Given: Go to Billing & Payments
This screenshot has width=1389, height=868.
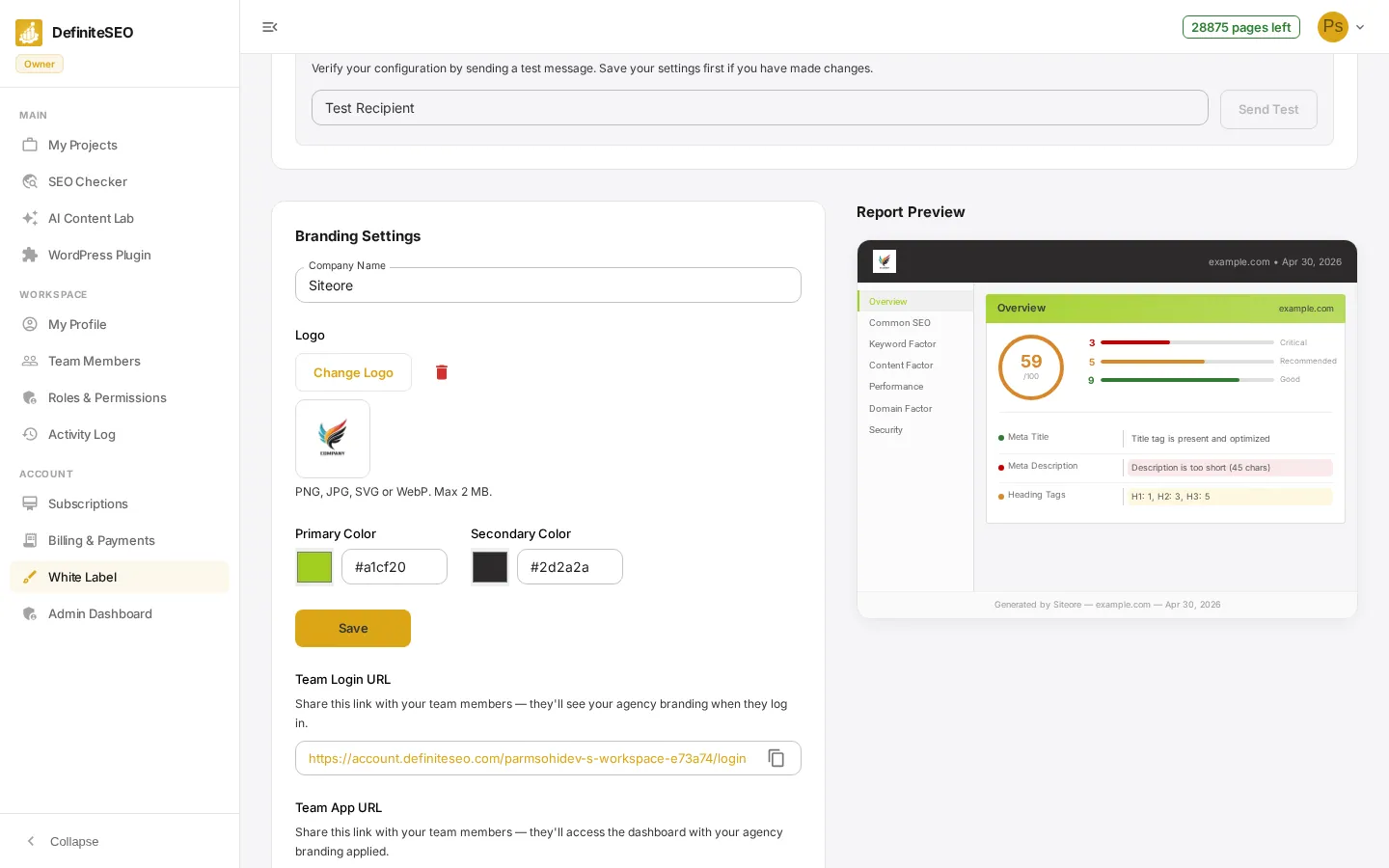Looking at the screenshot, I should point(120,540).
